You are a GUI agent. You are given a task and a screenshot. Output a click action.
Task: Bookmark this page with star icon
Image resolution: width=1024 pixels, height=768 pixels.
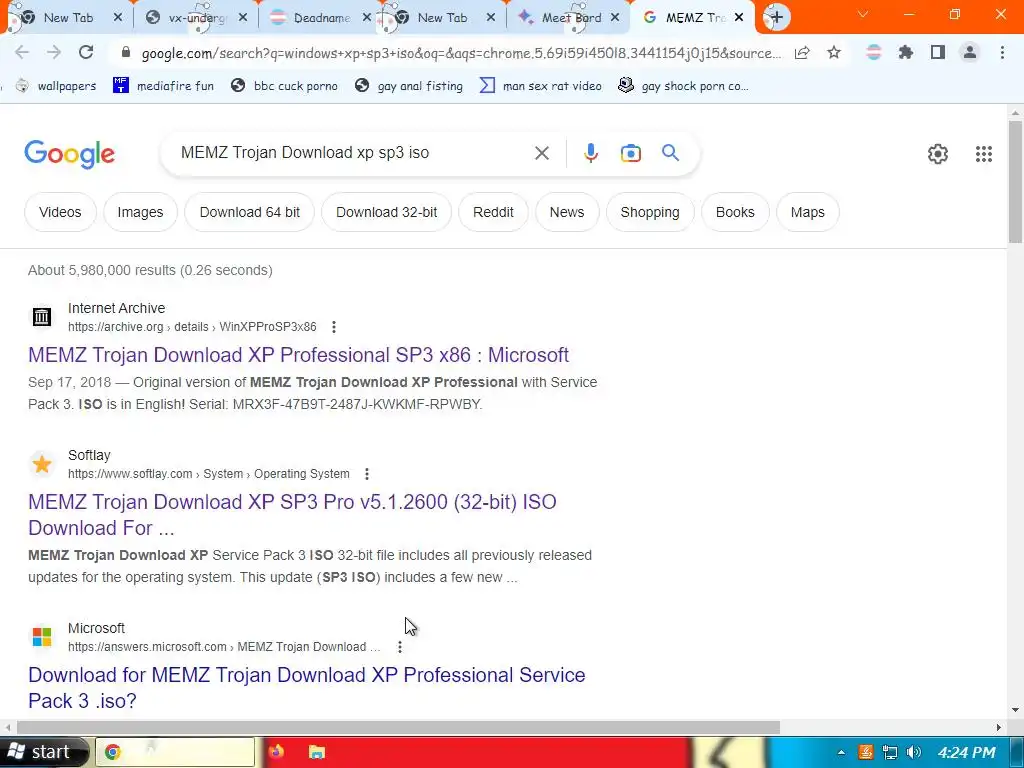(834, 53)
